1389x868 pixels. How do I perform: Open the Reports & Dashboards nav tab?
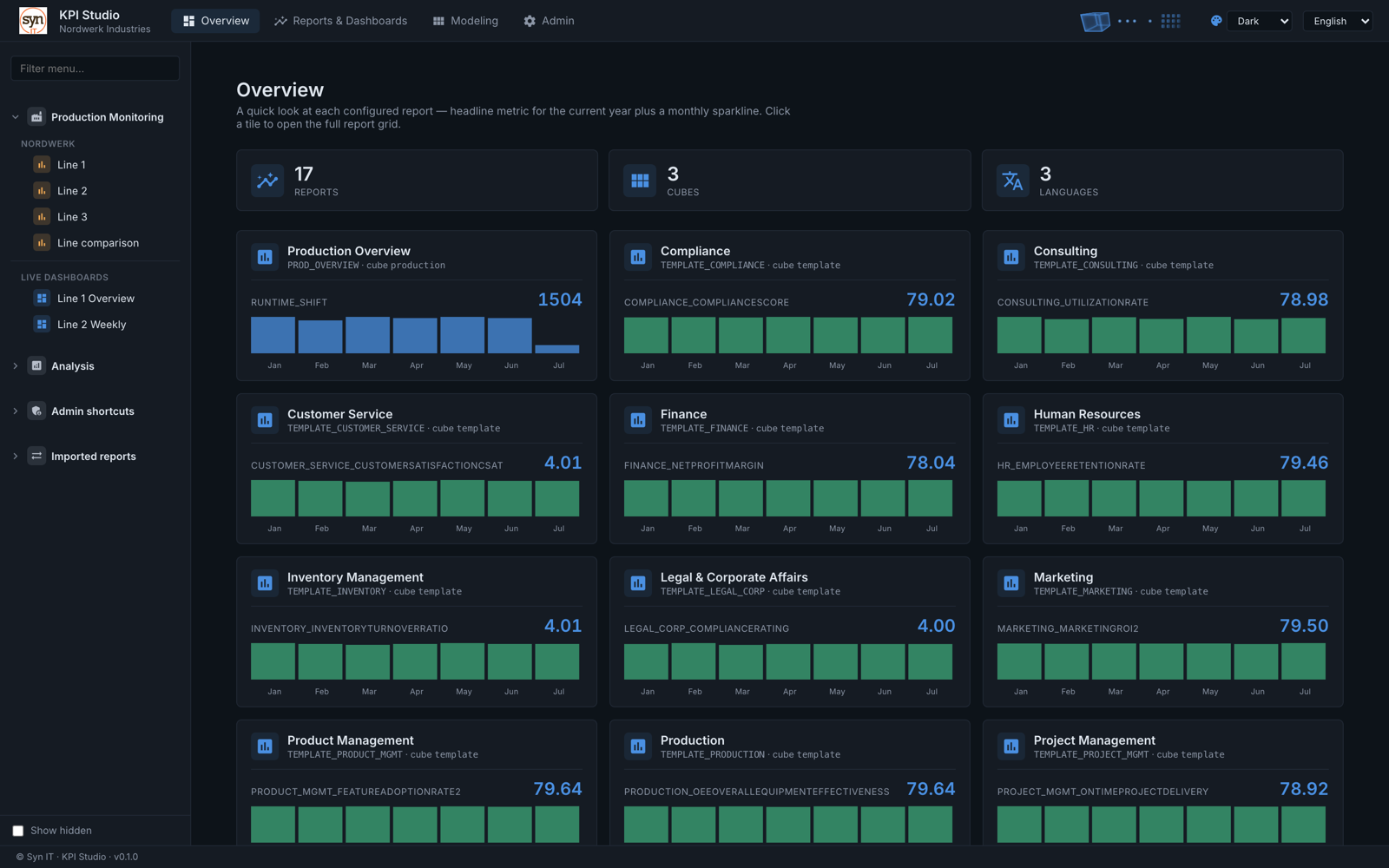(x=340, y=21)
